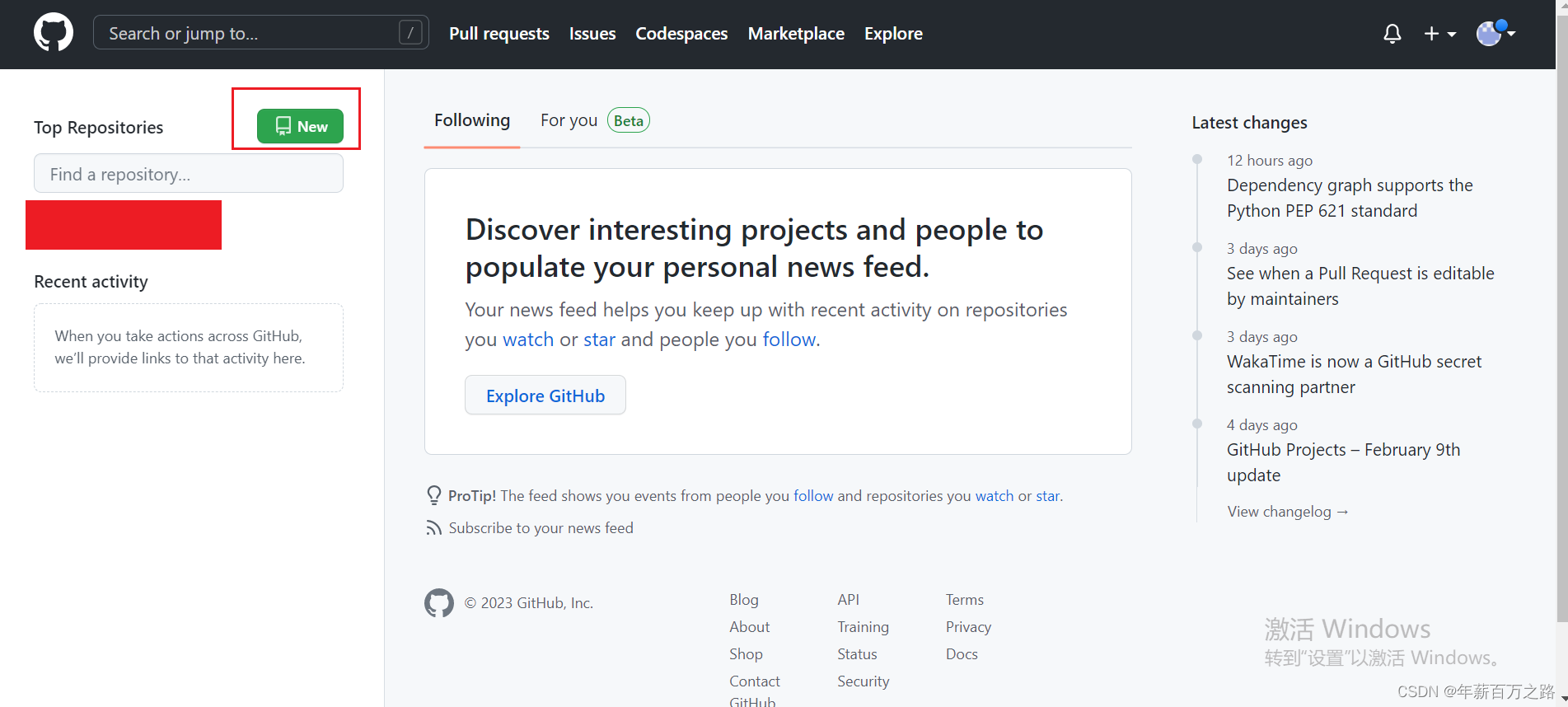Click the 'Top Repositories' heading

[98, 128]
